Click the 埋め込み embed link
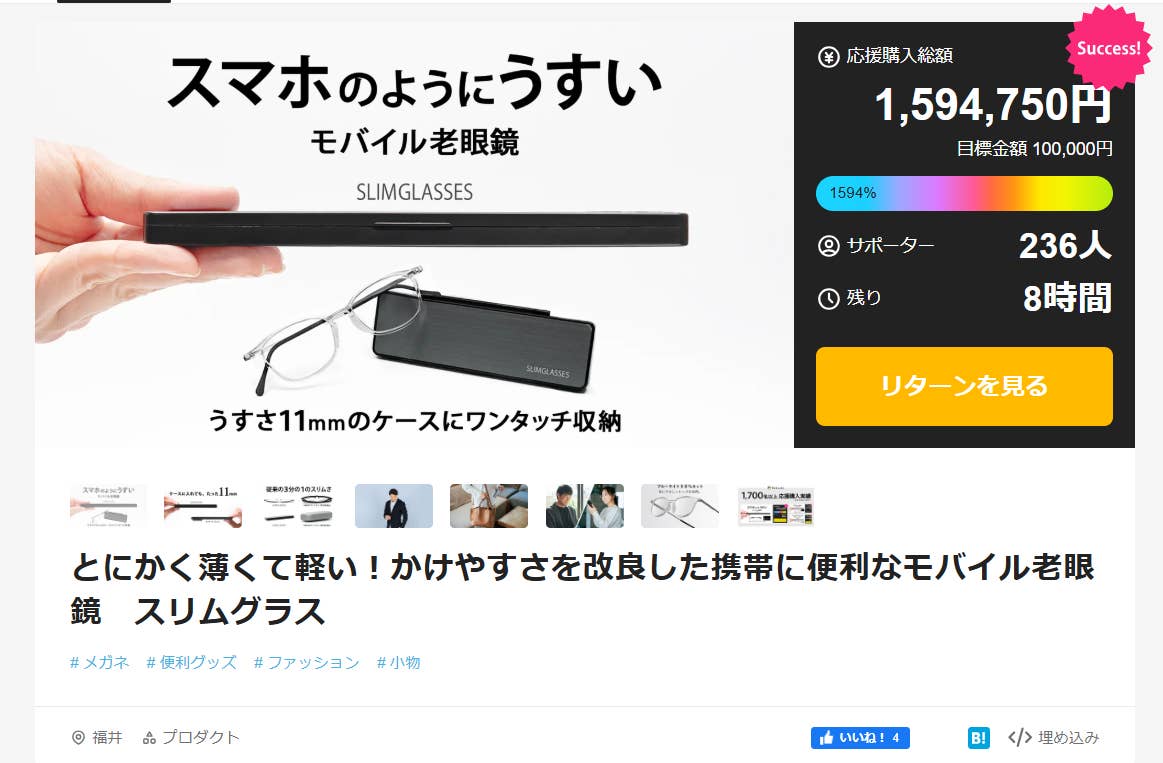This screenshot has width=1163, height=763. pyautogui.click(x=1068, y=737)
